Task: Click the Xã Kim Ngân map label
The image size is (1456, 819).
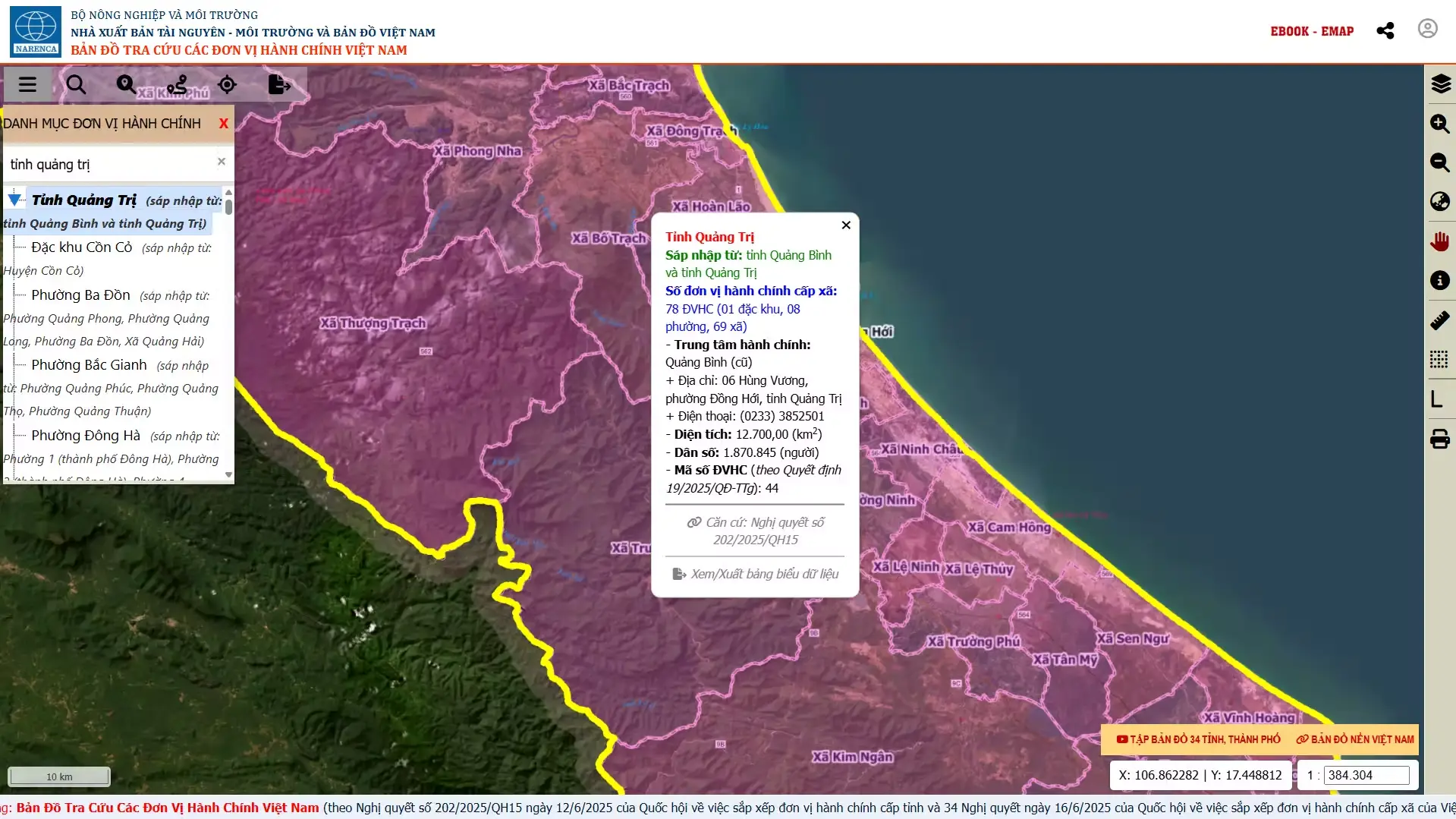Action: (852, 757)
